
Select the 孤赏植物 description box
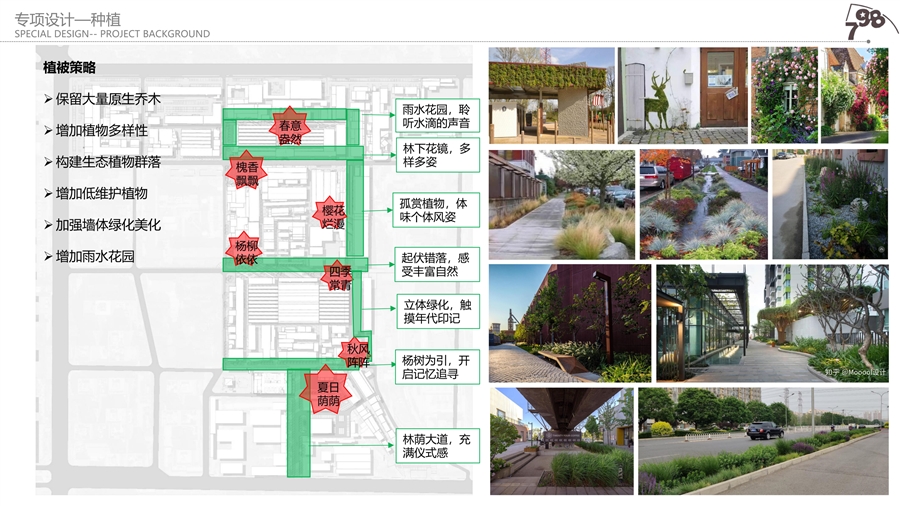435,210
